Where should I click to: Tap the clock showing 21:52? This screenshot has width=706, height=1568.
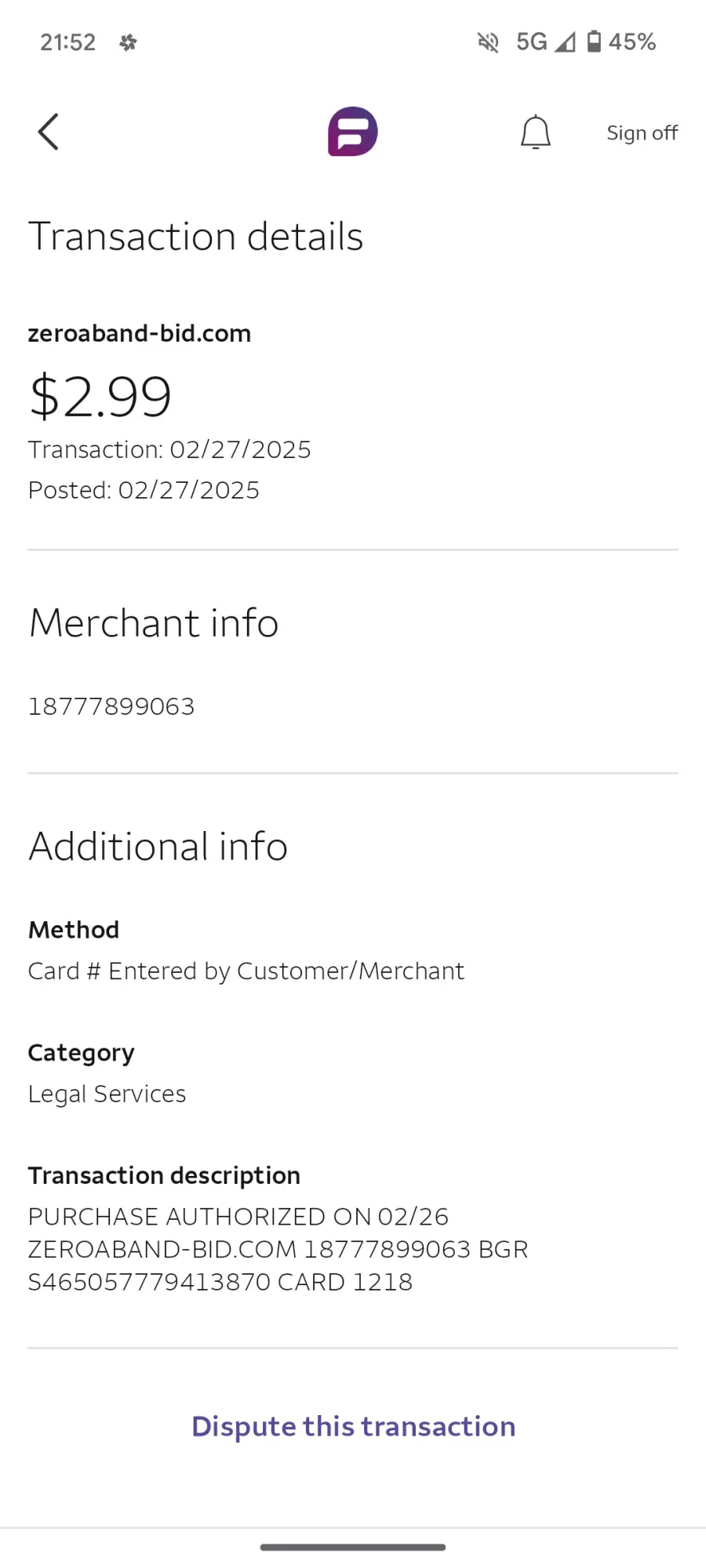click(x=68, y=42)
